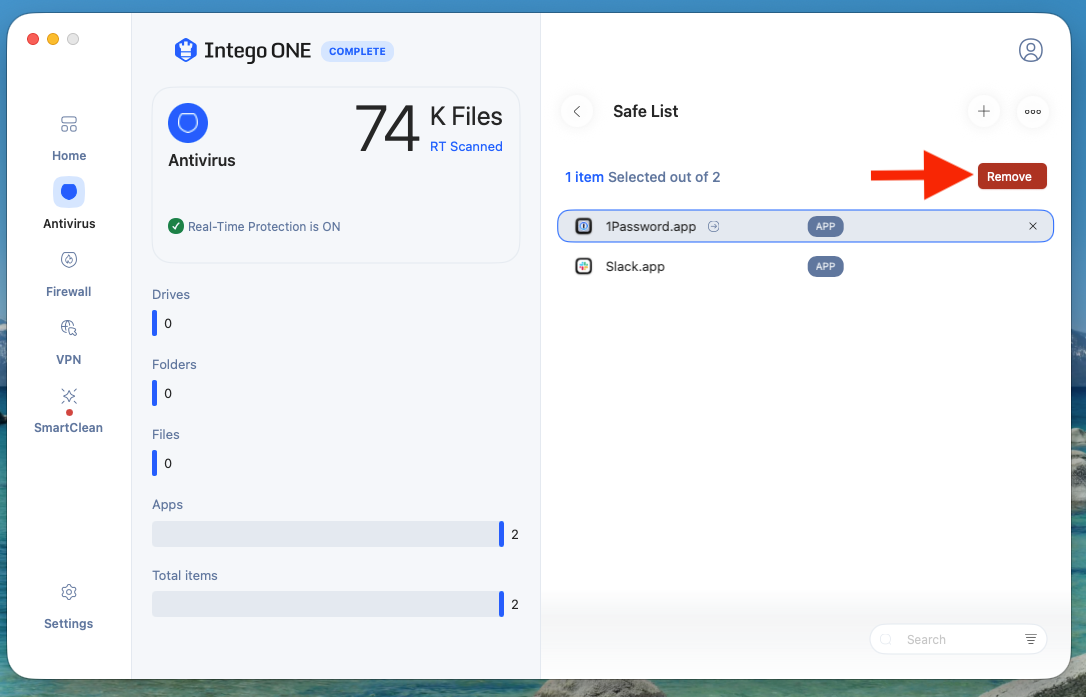
Task: Click the large blue Antivirus card icon
Action: click(x=188, y=123)
